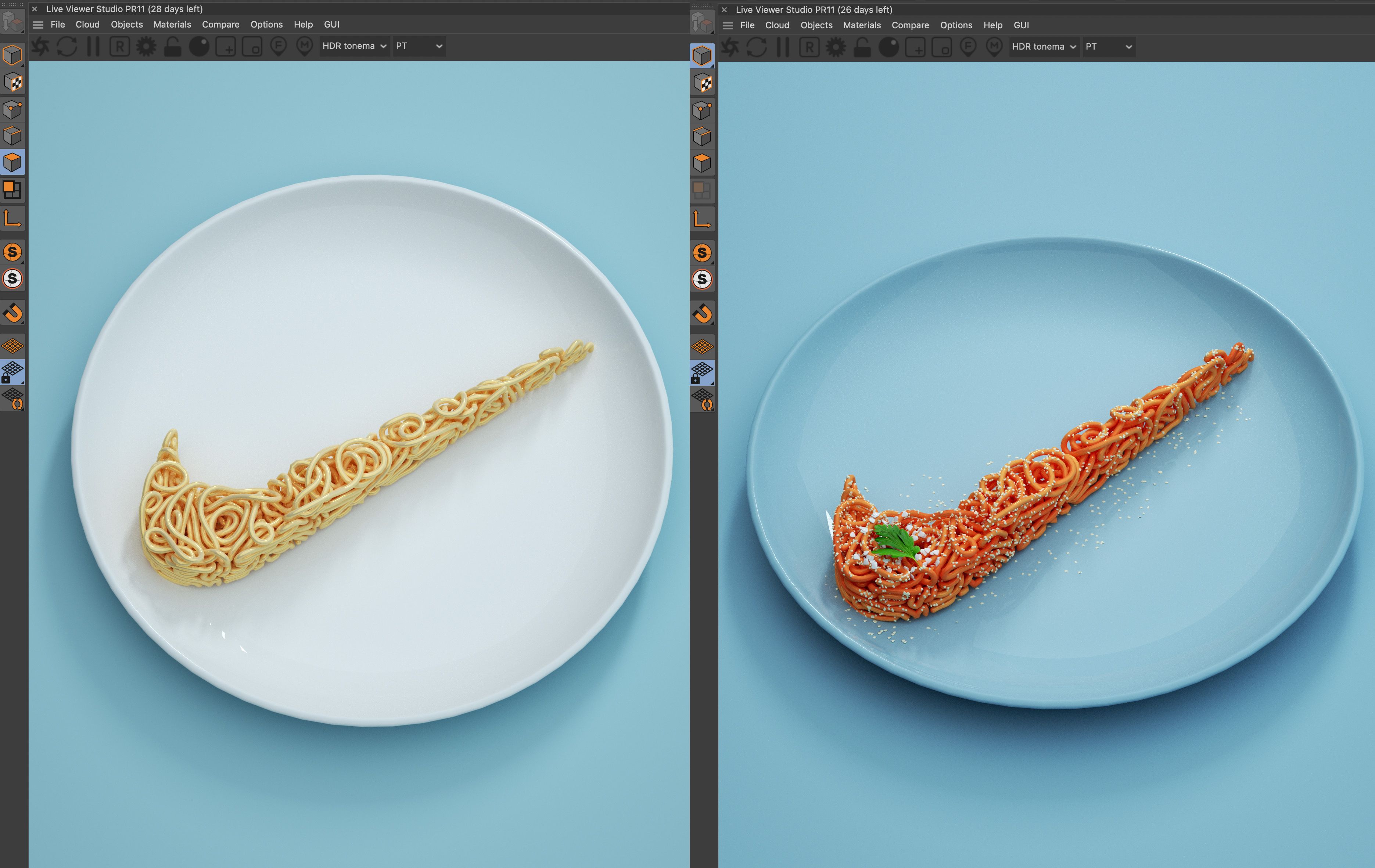
Task: Open the PT kernel dropdown in 26-days viewer
Action: coord(1108,47)
